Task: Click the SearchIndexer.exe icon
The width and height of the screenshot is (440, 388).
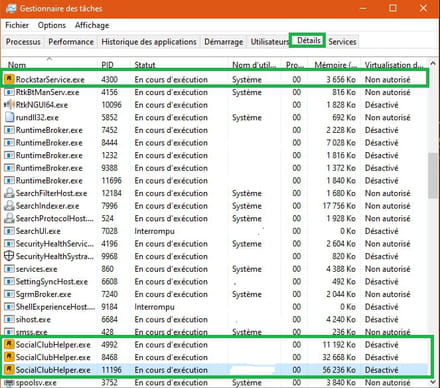Action: pyautogui.click(x=9, y=206)
